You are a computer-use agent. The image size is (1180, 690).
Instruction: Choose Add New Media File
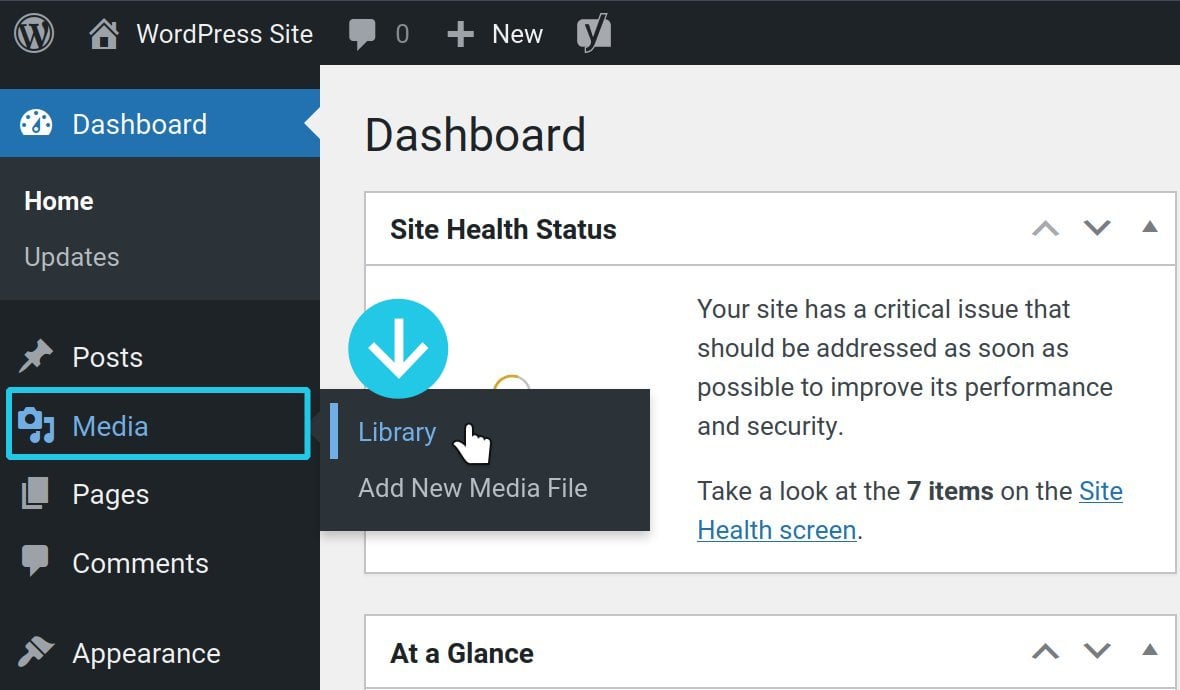click(x=473, y=488)
